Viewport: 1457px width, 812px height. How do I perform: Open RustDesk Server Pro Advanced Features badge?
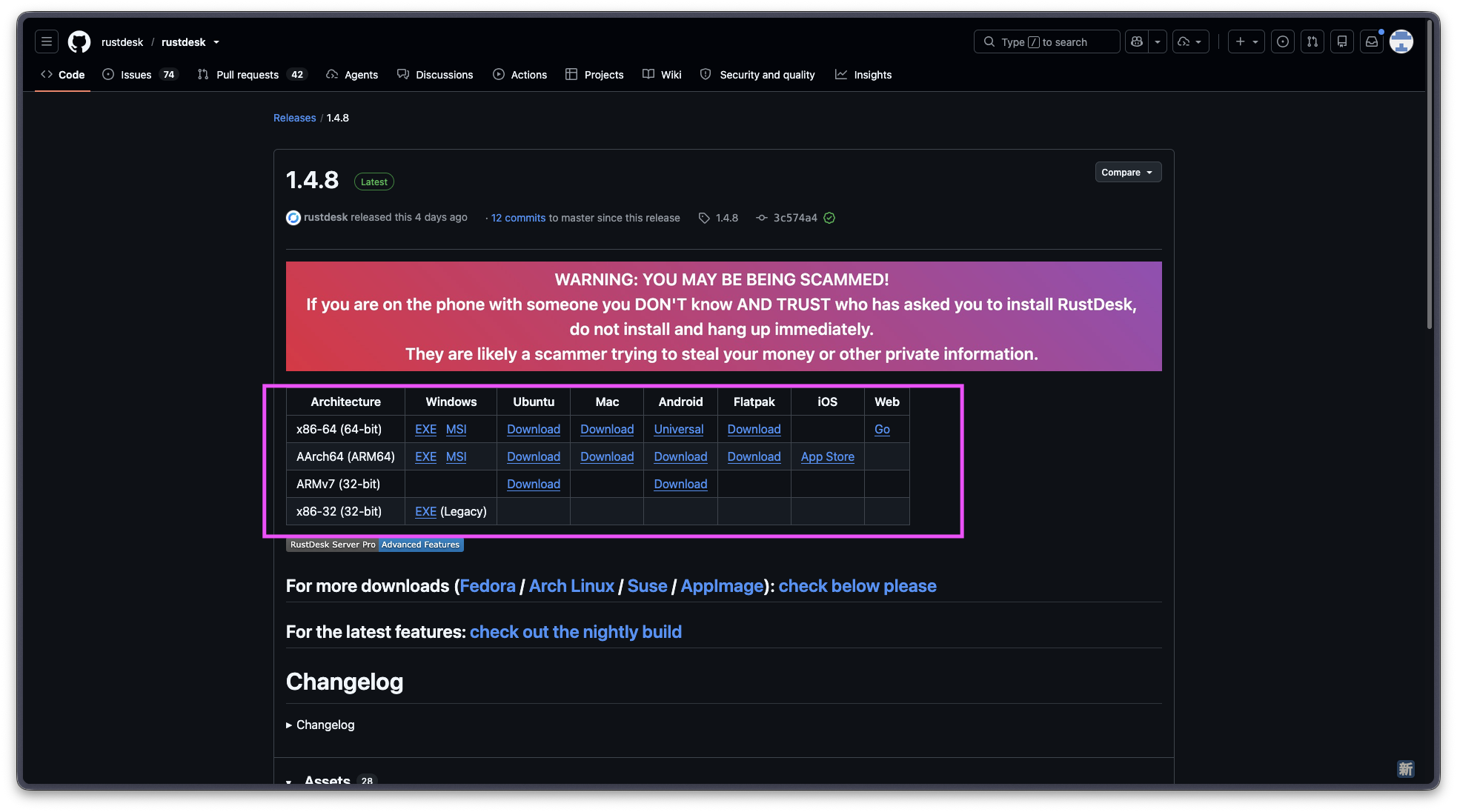click(375, 545)
